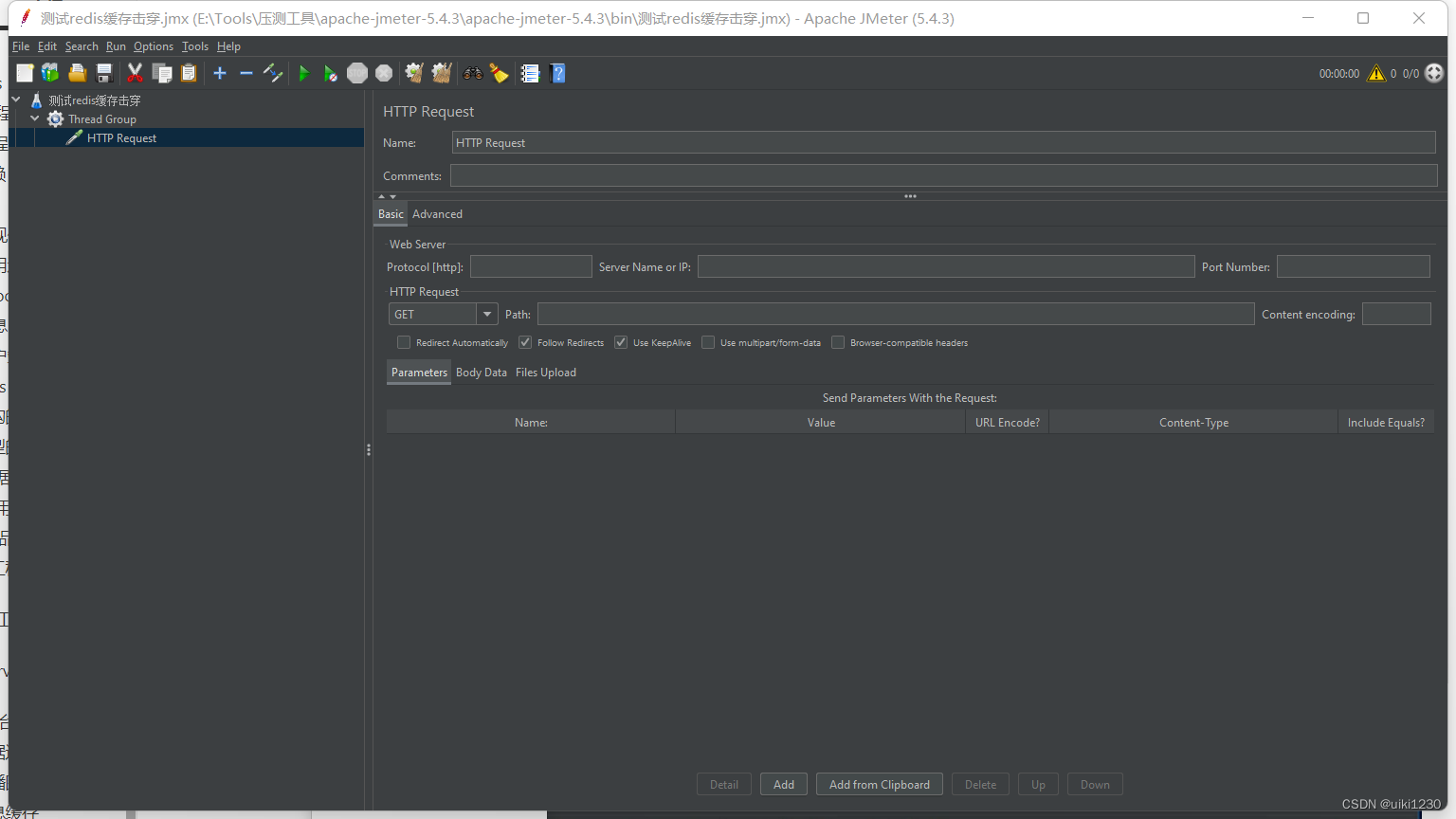Open the Templates icon

pyautogui.click(x=50, y=73)
